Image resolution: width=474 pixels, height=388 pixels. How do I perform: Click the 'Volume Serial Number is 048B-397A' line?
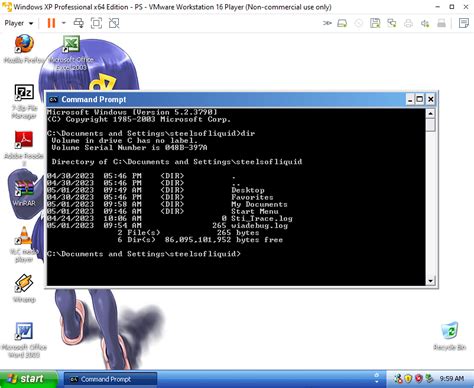coord(129,147)
